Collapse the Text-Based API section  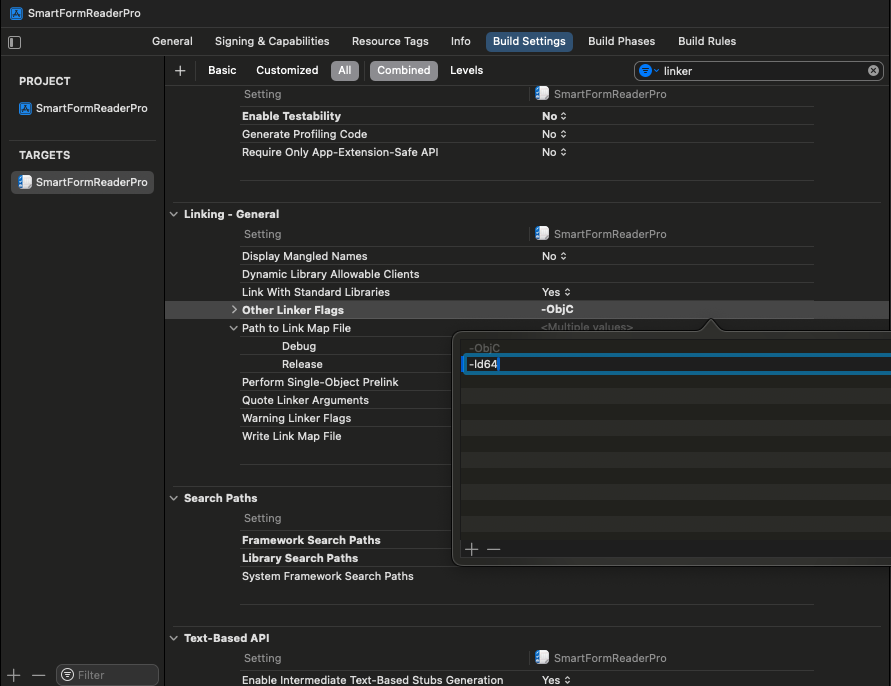point(174,638)
